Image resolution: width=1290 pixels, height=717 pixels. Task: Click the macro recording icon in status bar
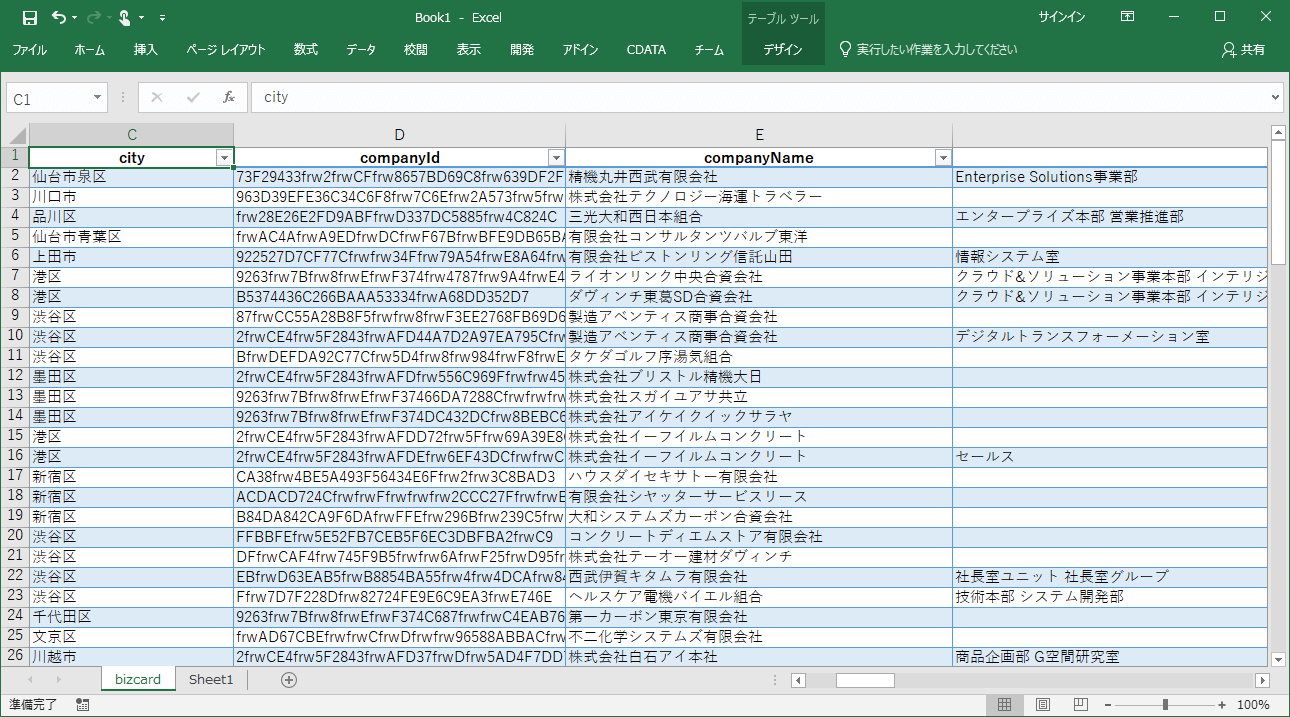pos(83,705)
